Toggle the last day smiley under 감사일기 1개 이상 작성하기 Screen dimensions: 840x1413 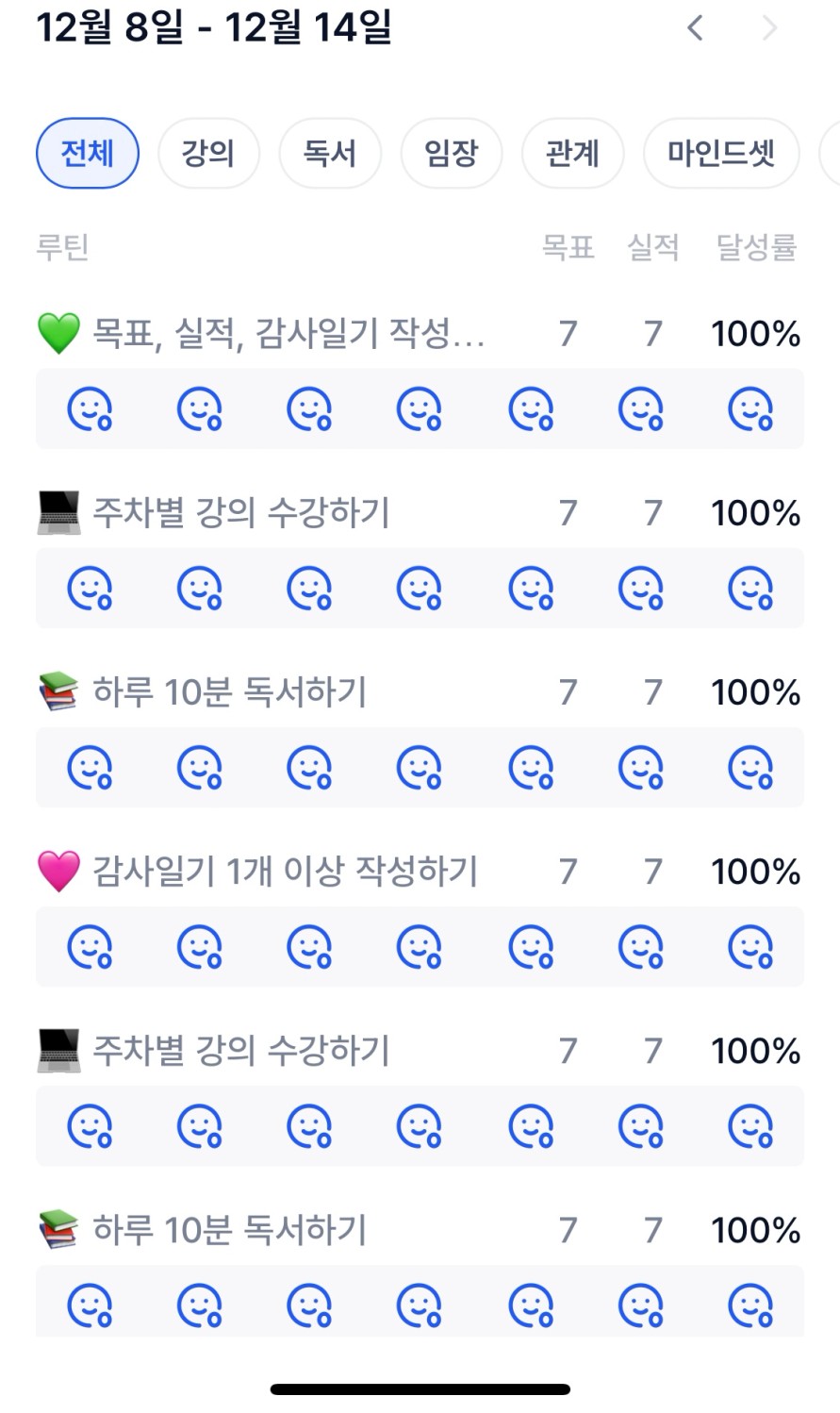[750, 947]
